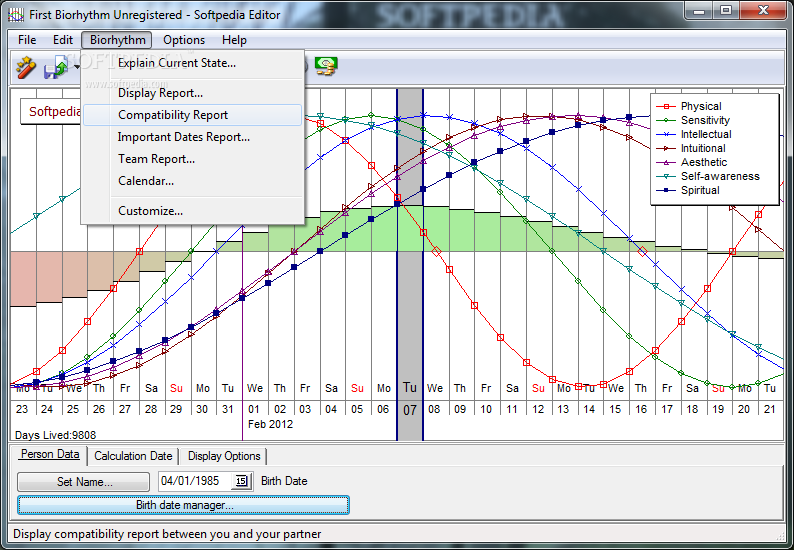Switch to the Display Options tab
Viewport: 794px width, 550px height.
tap(224, 456)
